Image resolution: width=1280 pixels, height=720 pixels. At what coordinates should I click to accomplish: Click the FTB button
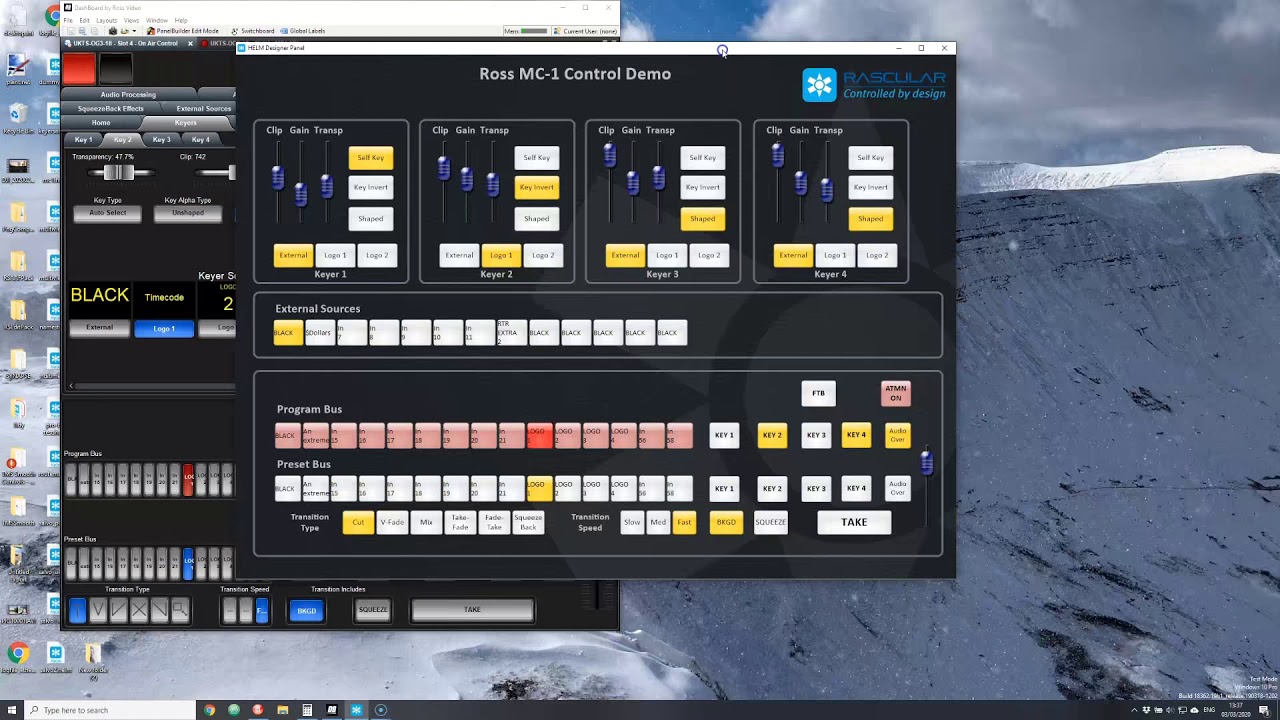coord(818,393)
